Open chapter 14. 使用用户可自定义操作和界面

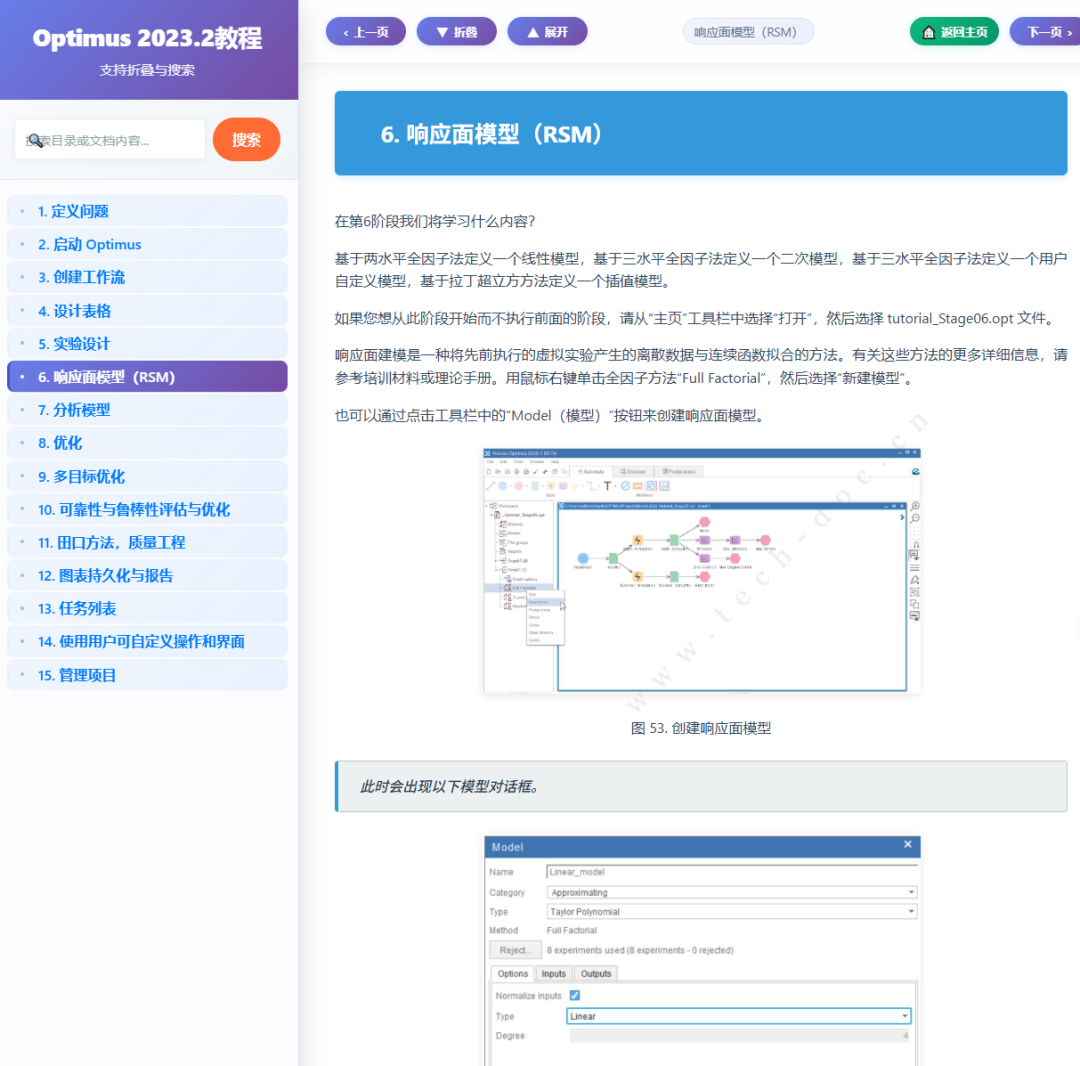(147, 641)
